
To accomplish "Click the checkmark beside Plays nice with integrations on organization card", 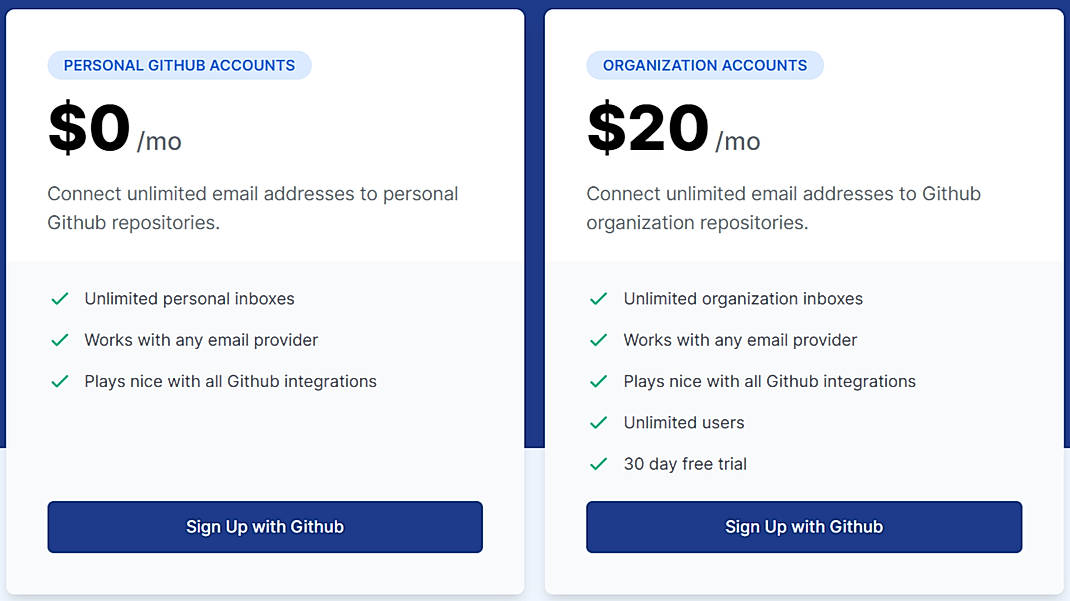I will click(x=598, y=381).
